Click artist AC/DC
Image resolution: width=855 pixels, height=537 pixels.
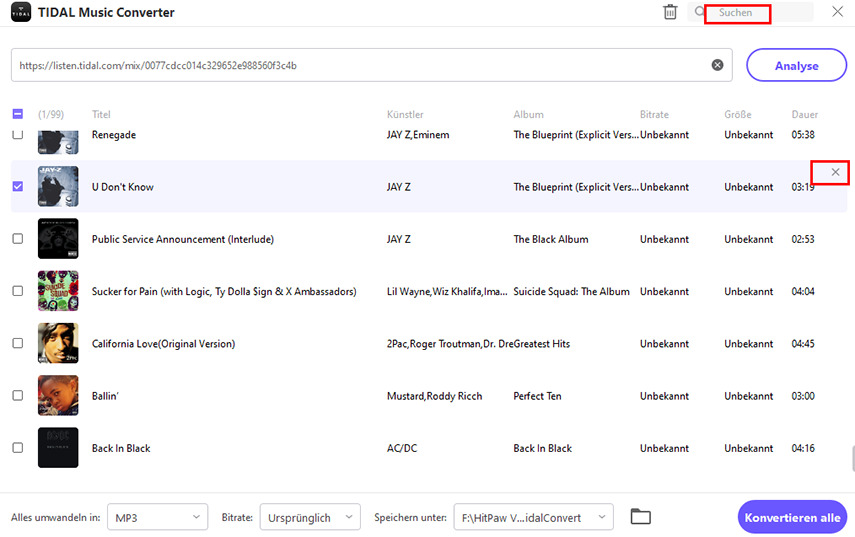[402, 449]
